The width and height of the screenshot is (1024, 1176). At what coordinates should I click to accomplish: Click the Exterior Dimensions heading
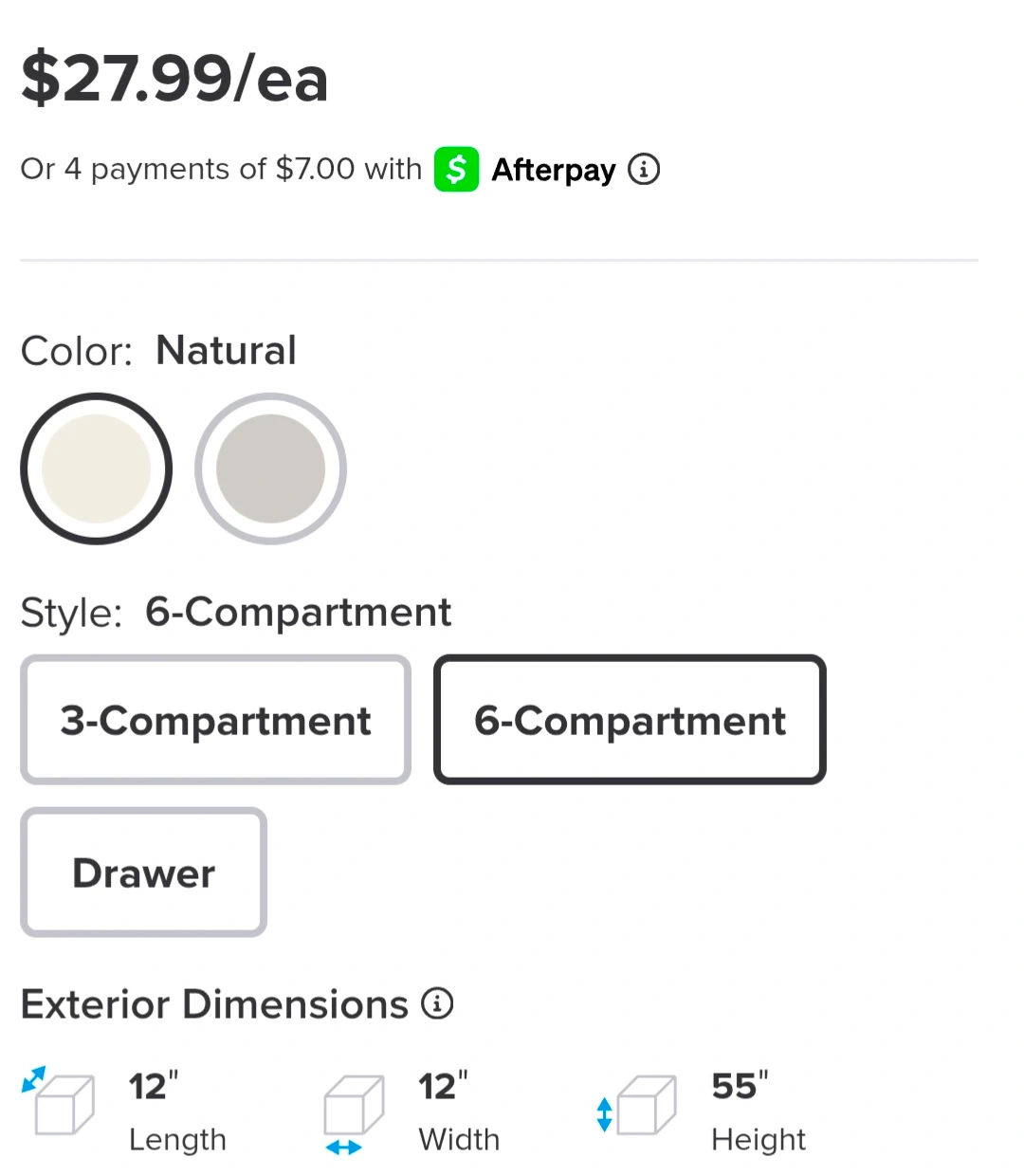[x=214, y=1004]
